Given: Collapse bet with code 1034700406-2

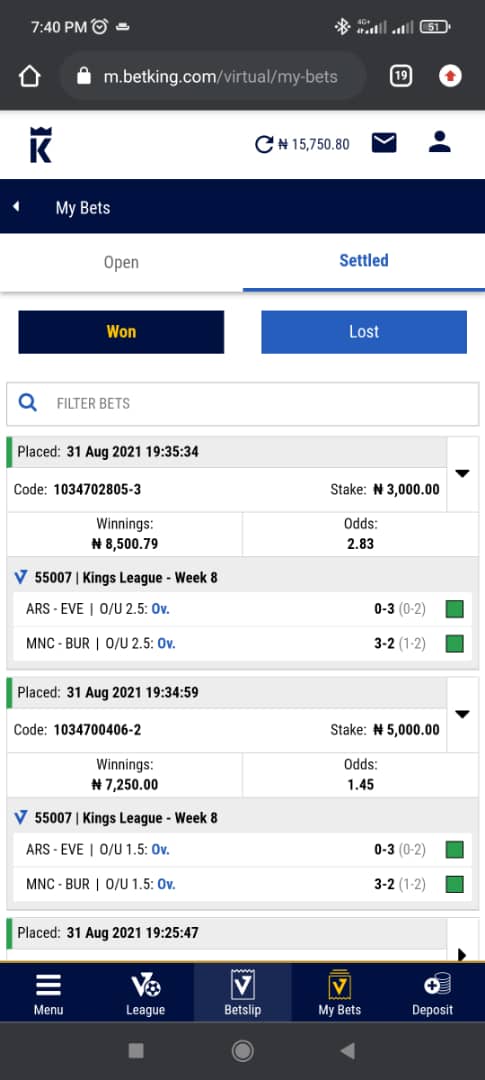Looking at the screenshot, I should [x=463, y=714].
